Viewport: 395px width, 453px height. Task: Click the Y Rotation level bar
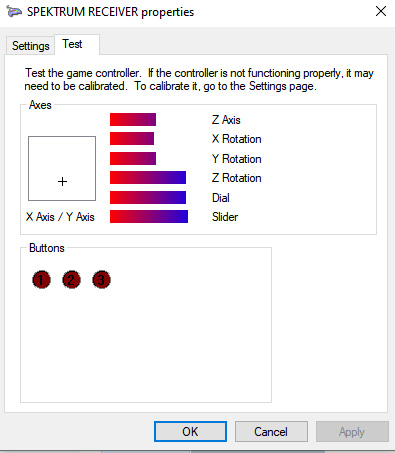coord(133,158)
